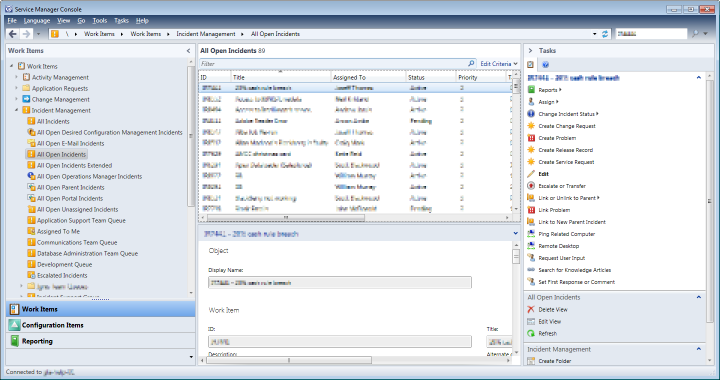The image size is (720, 380).
Task: Click the Change Incident Status icon
Action: (531, 114)
